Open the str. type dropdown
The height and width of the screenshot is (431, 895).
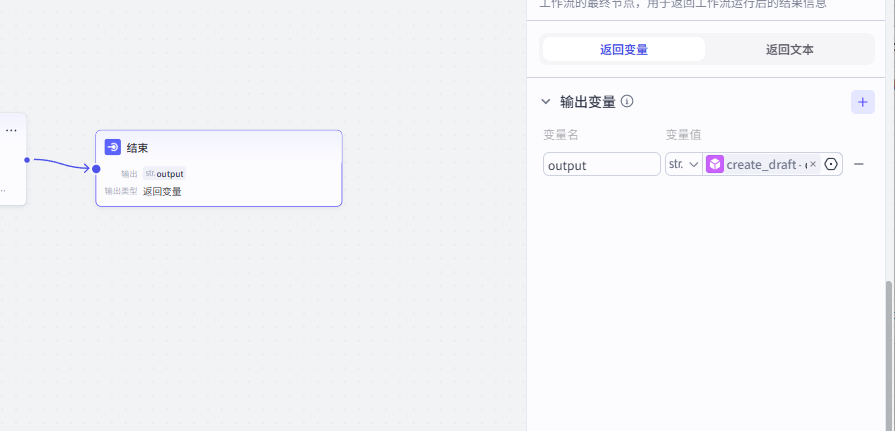pyautogui.click(x=683, y=164)
